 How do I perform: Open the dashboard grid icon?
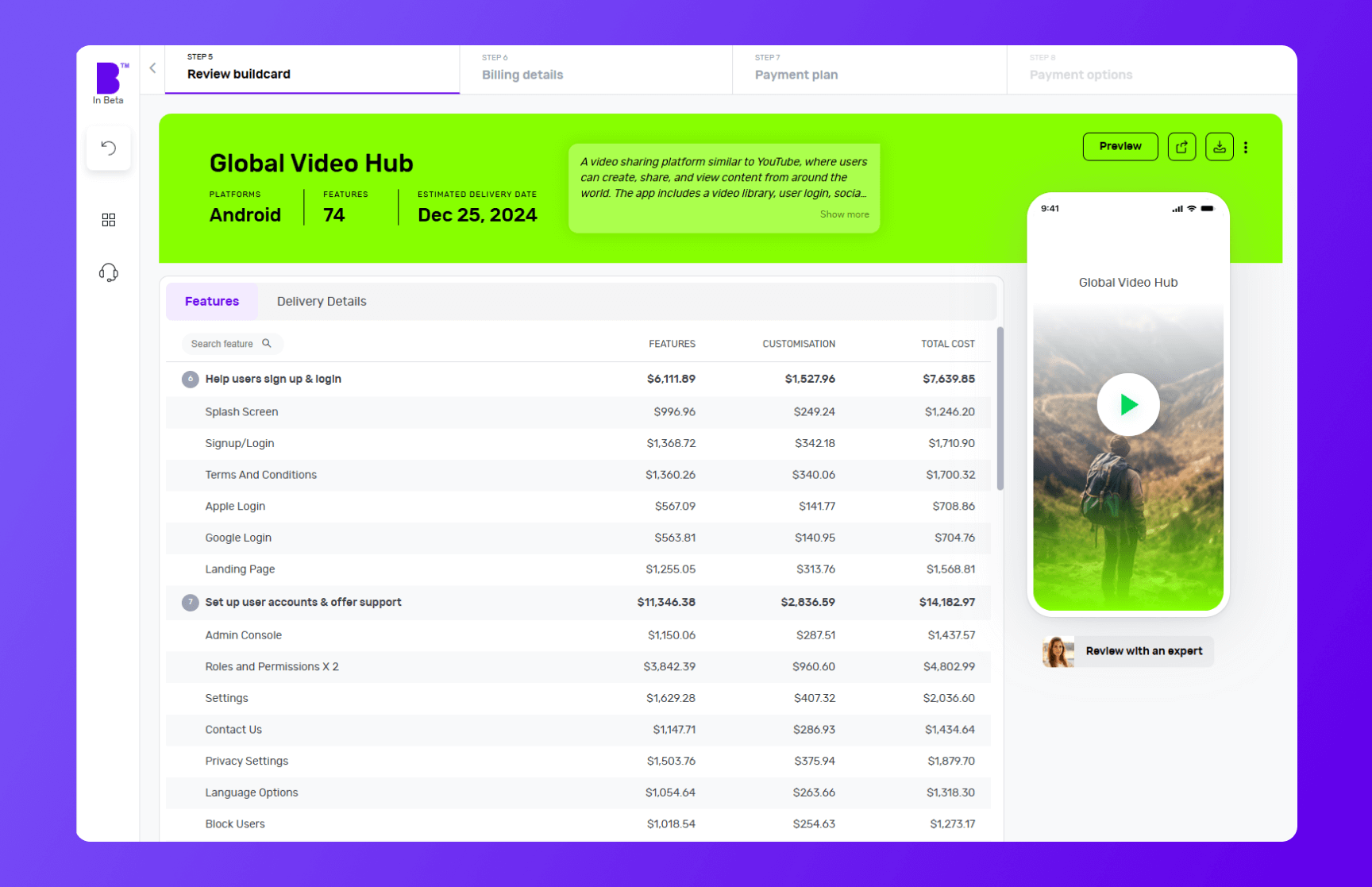(109, 220)
